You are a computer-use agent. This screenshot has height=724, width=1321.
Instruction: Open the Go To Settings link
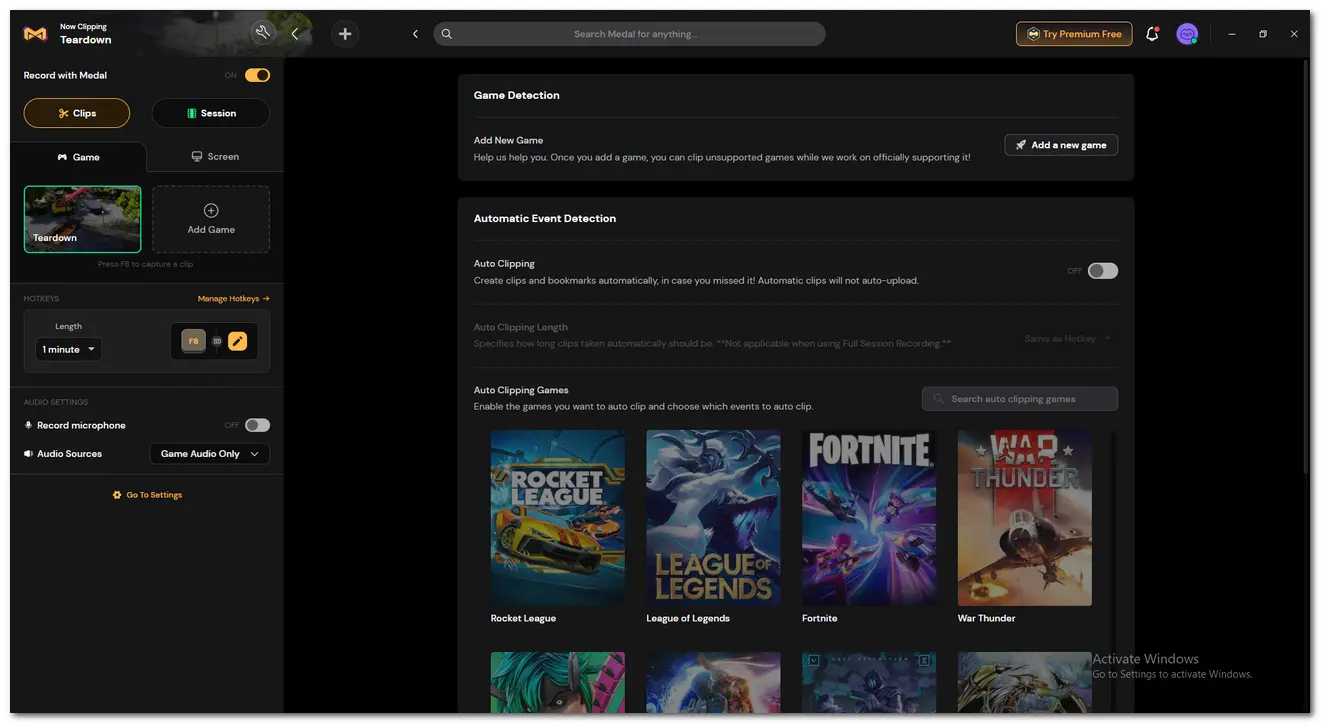[148, 495]
